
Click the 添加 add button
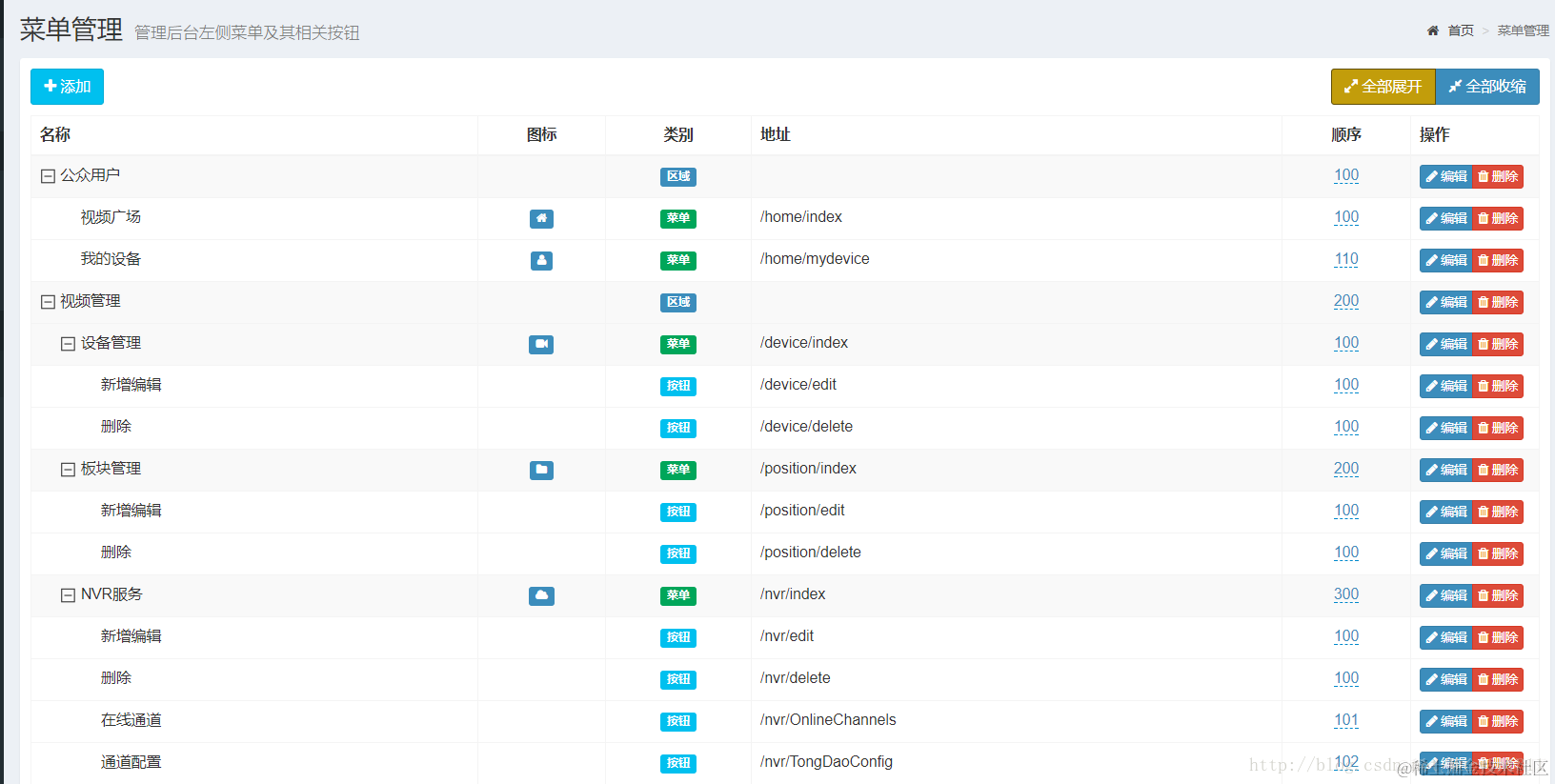click(67, 87)
